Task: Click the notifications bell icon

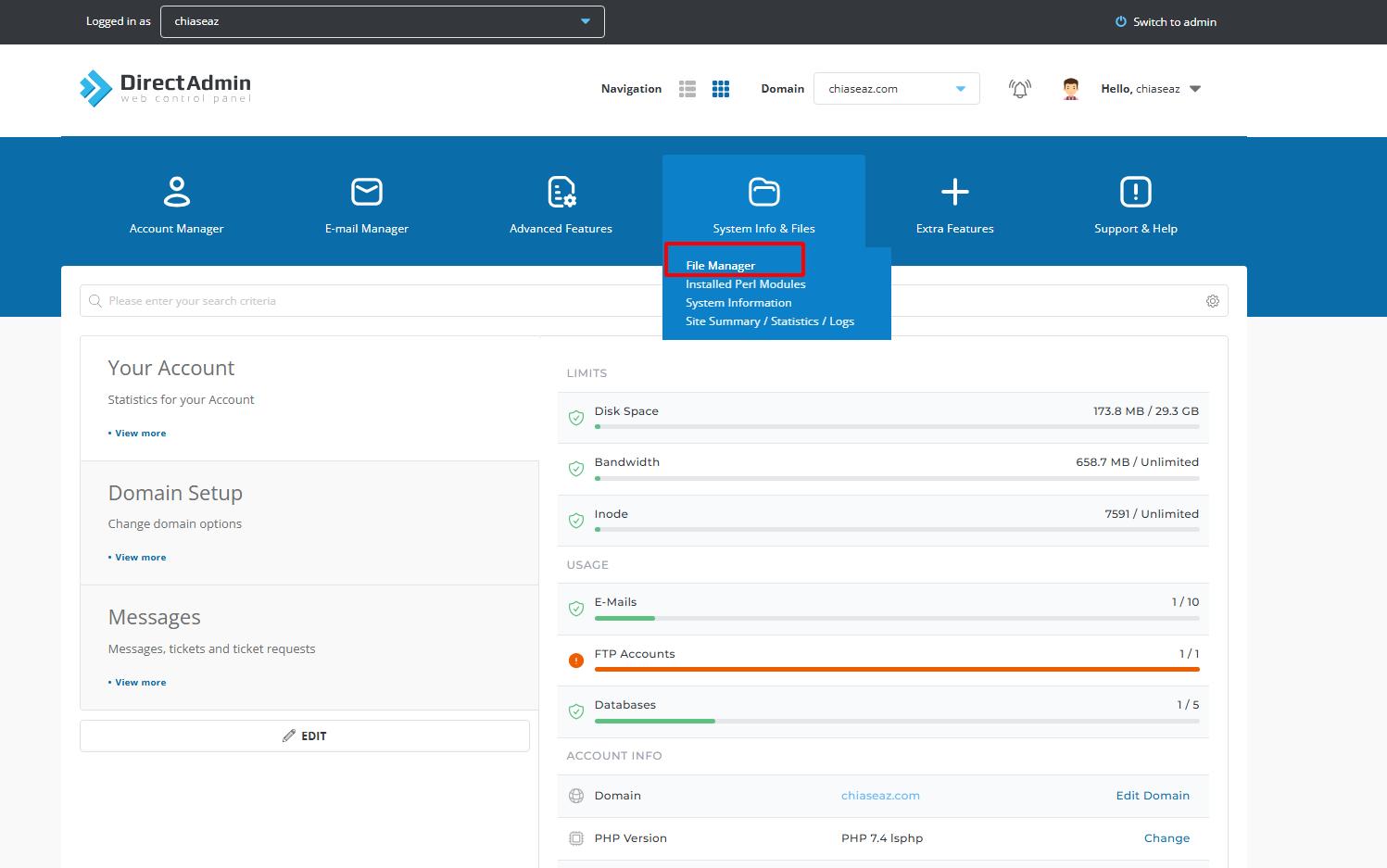Action: (1019, 89)
